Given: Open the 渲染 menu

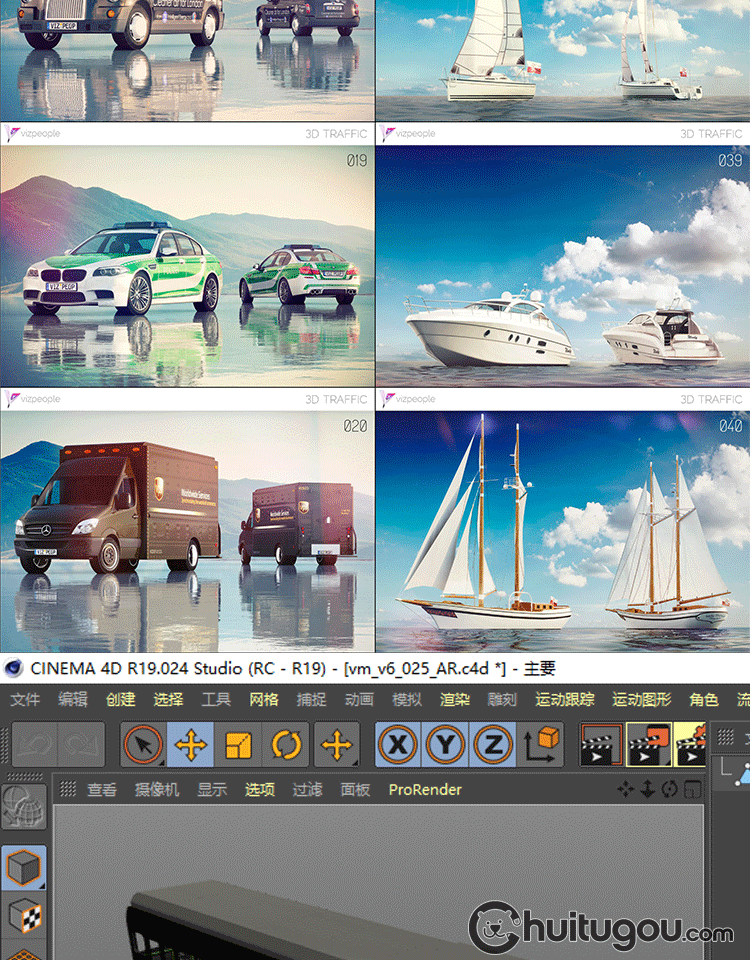Looking at the screenshot, I should [455, 699].
